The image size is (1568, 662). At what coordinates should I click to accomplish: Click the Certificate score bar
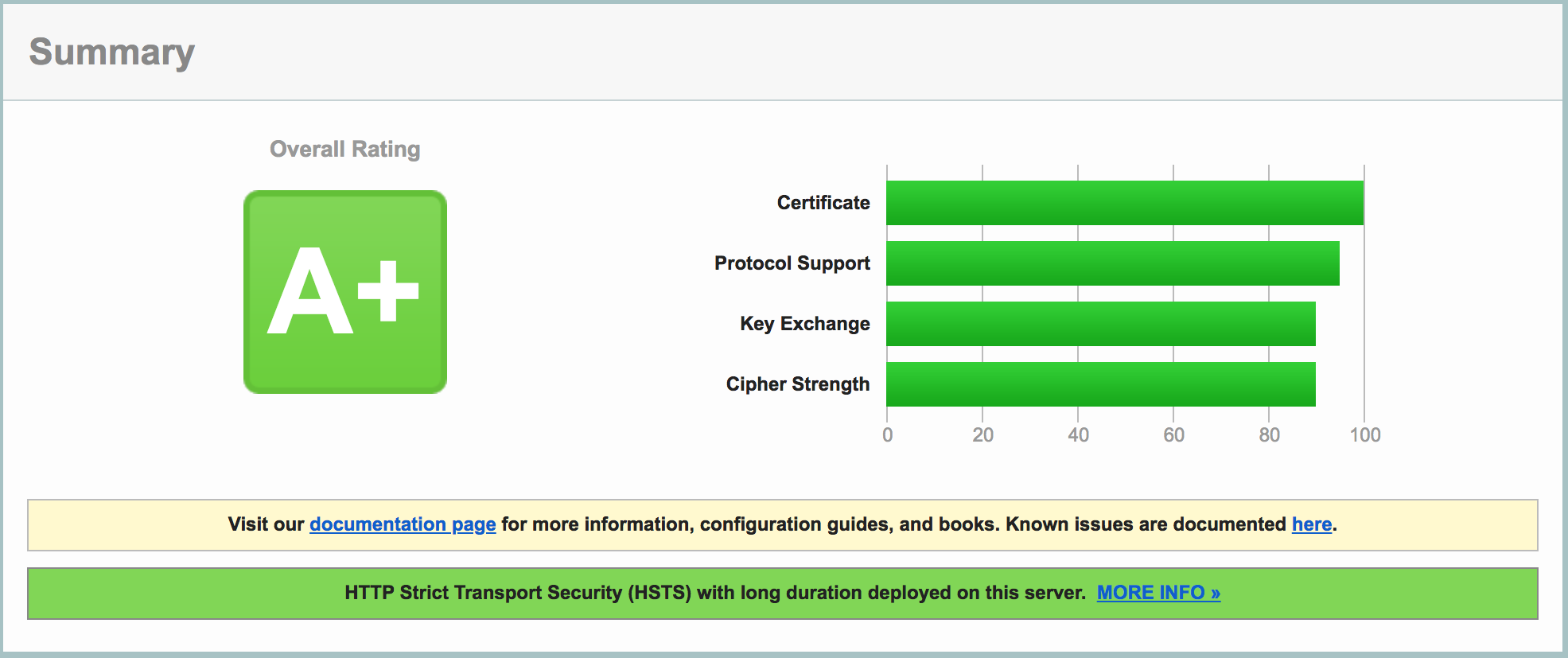click(1124, 203)
